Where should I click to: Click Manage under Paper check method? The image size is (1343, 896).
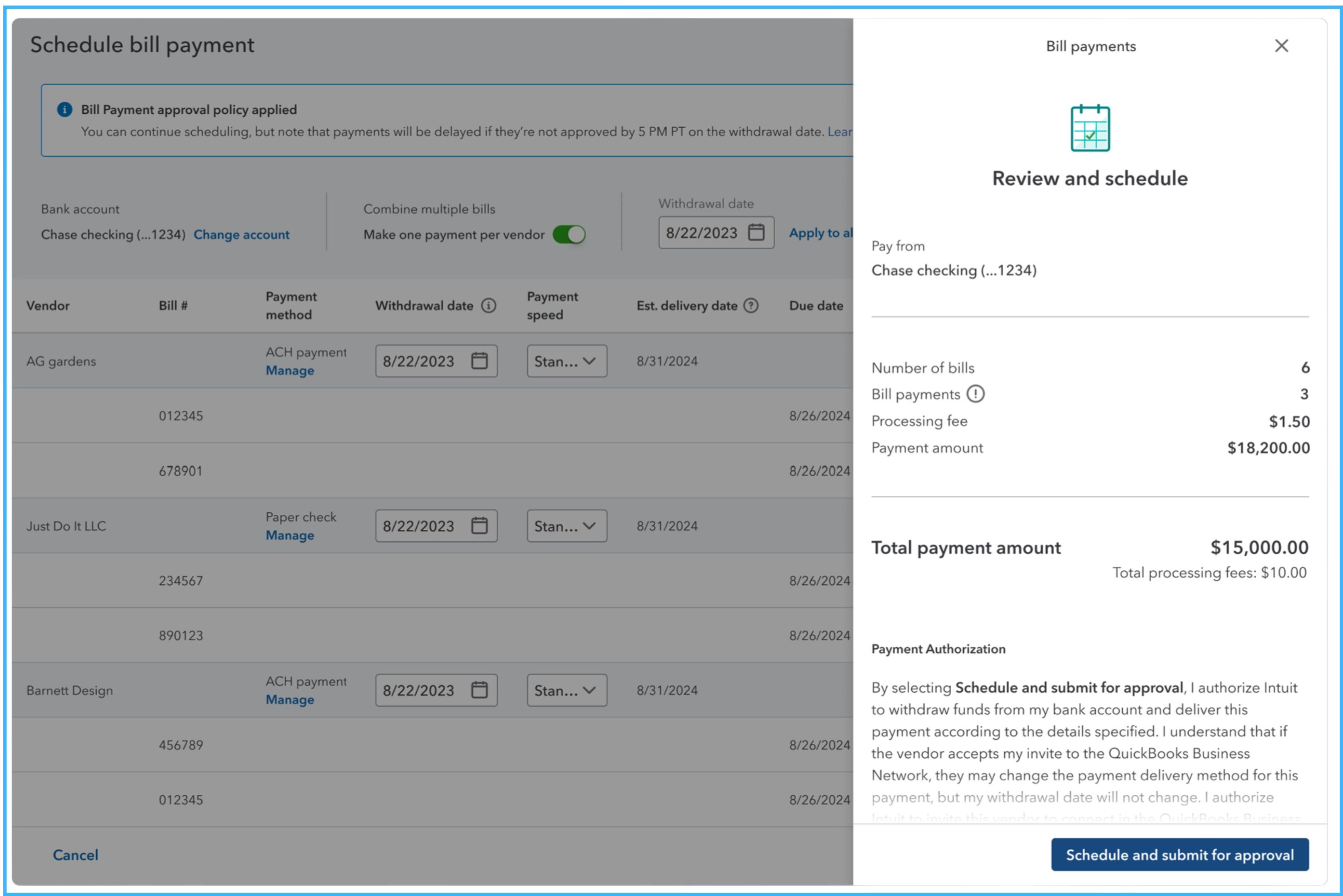[x=290, y=536]
